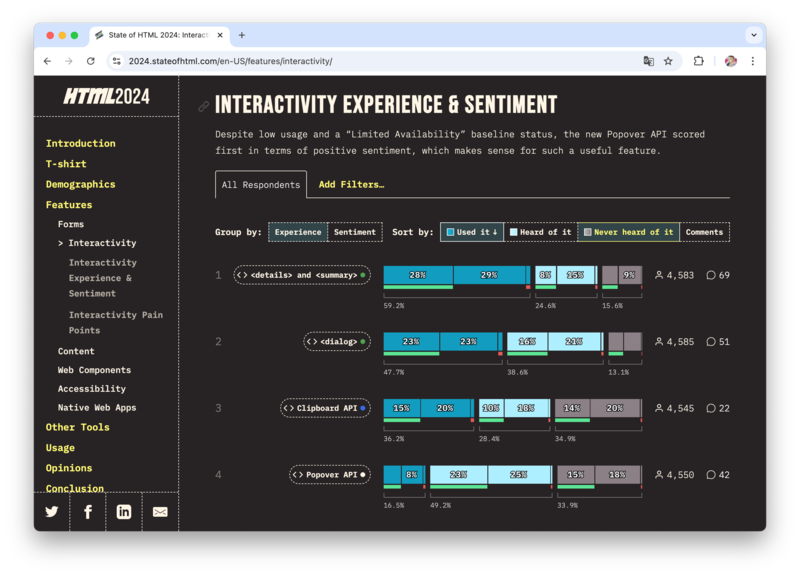
Task: Sort by Never heard of it
Action: click(629, 232)
